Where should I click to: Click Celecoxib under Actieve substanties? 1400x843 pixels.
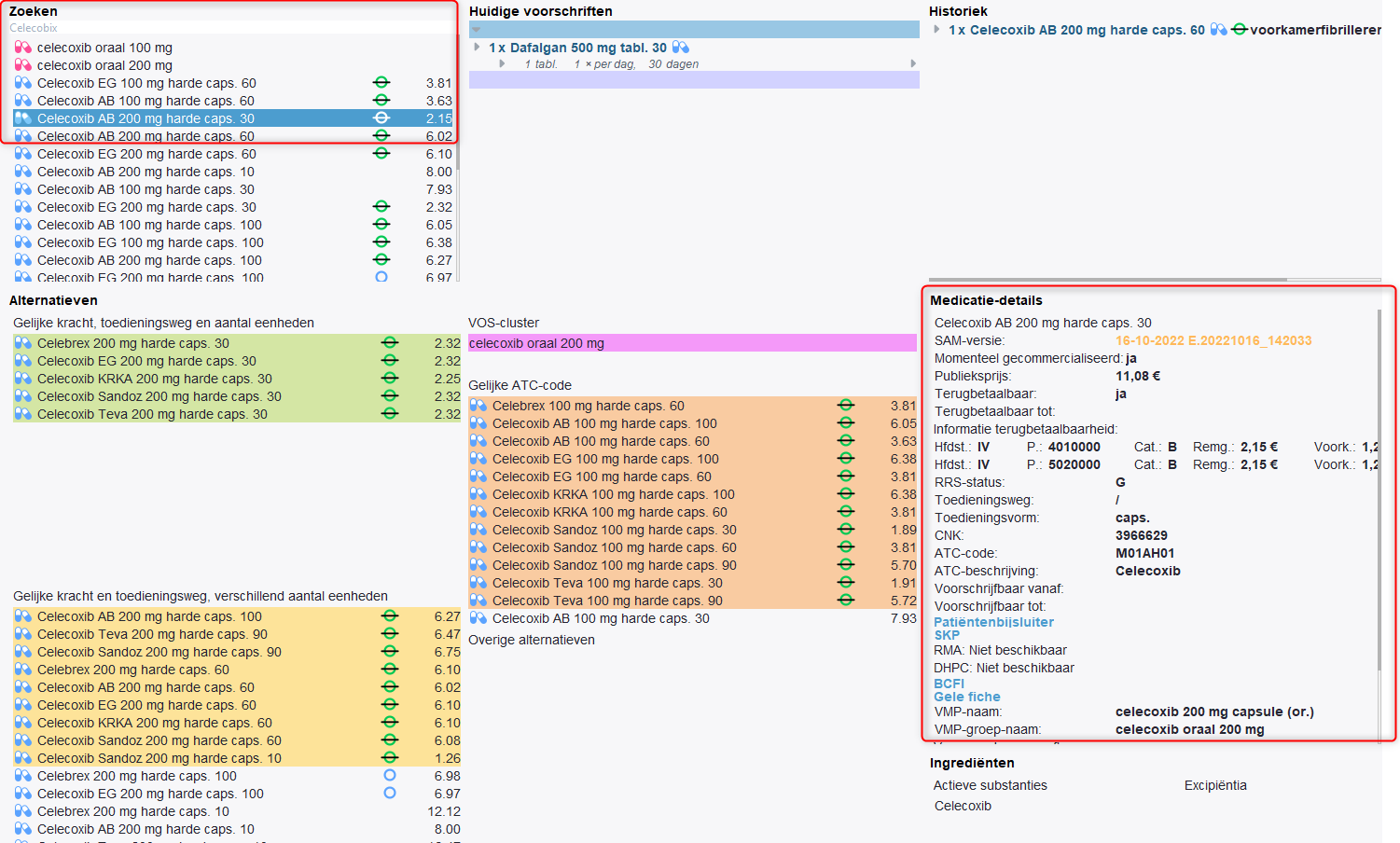point(963,806)
